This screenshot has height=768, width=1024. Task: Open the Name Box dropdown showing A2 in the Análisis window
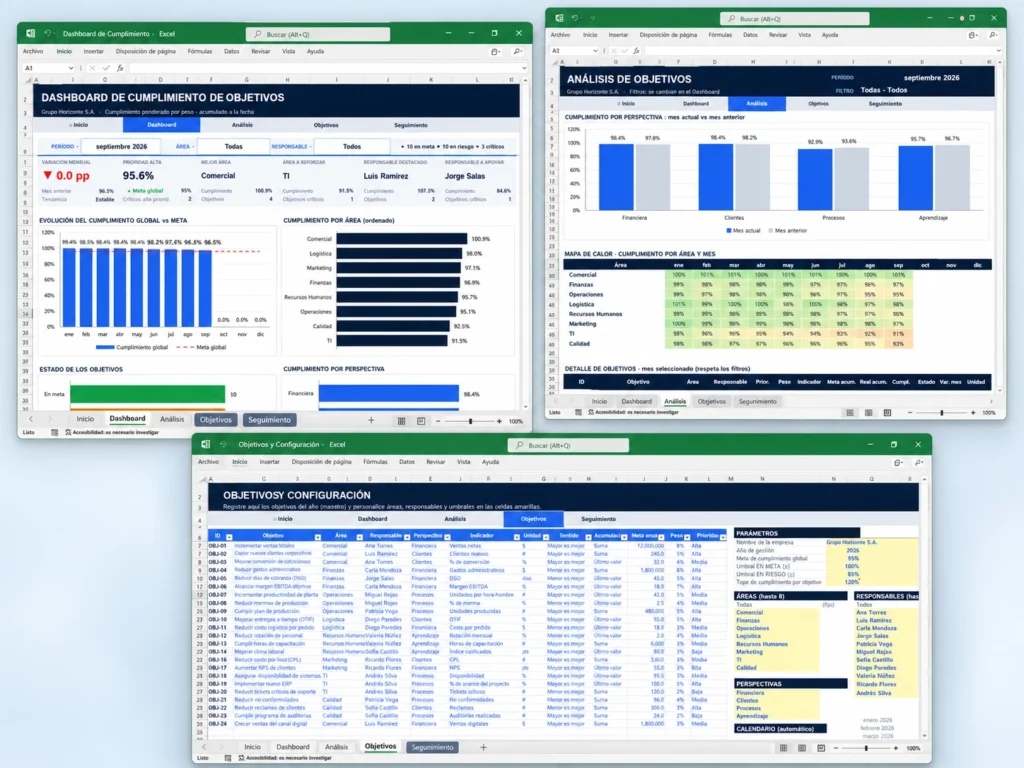[x=595, y=50]
